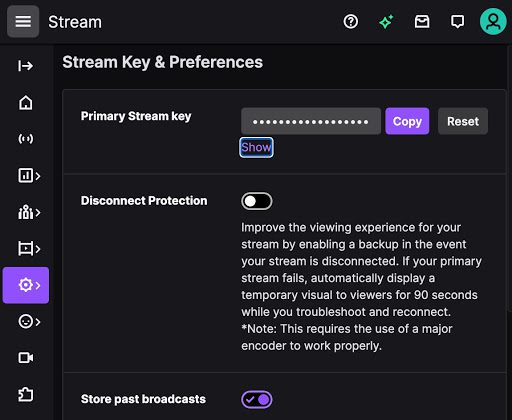Expand the Content sidebar section
The width and height of the screenshot is (512, 420).
tap(29, 249)
